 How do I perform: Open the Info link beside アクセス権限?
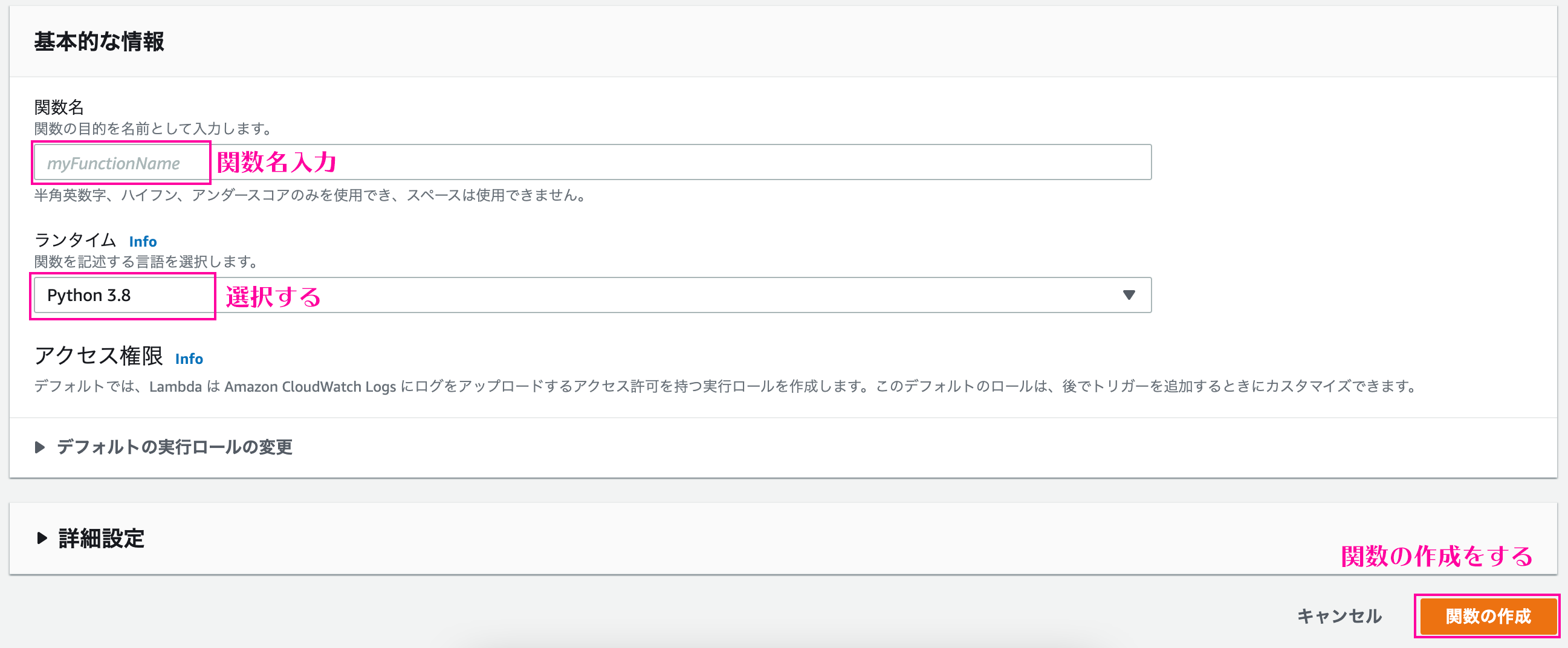[189, 359]
